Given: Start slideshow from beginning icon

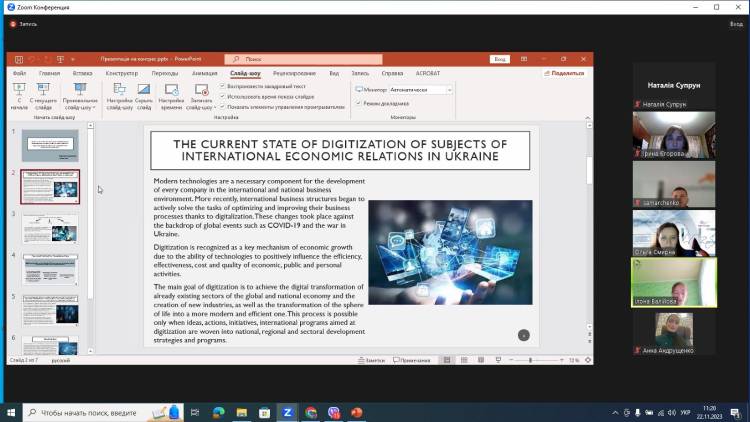Looking at the screenshot, I should pos(19,94).
